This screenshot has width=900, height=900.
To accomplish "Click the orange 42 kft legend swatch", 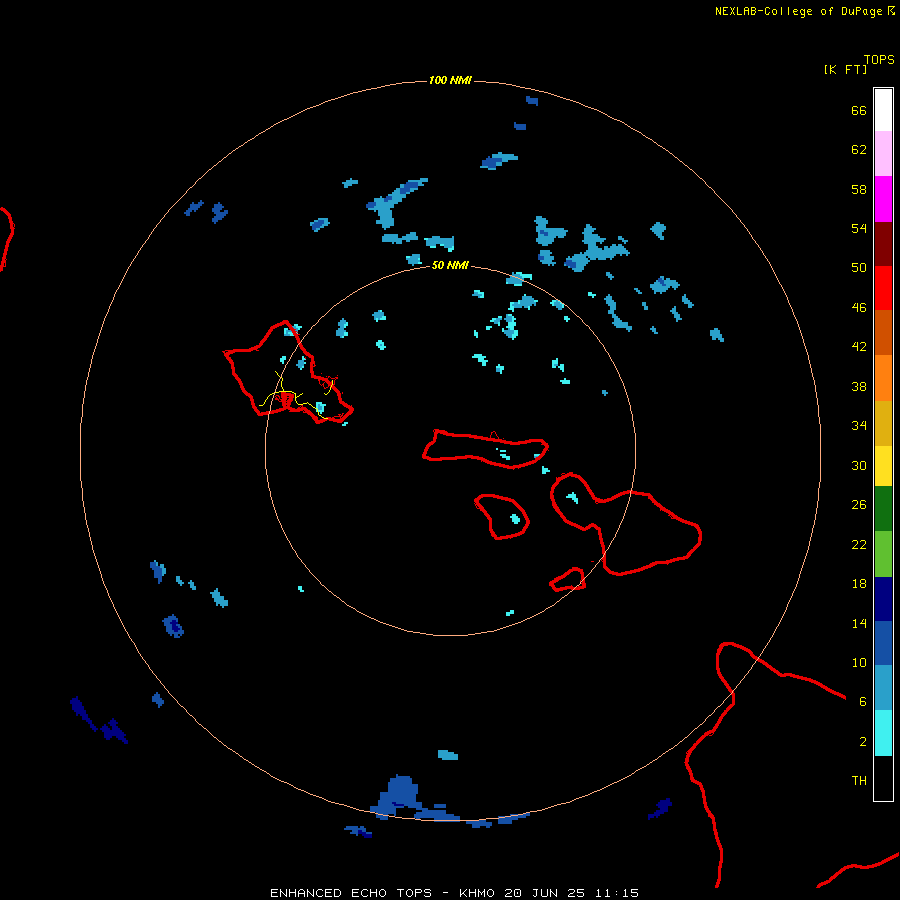I will click(883, 378).
